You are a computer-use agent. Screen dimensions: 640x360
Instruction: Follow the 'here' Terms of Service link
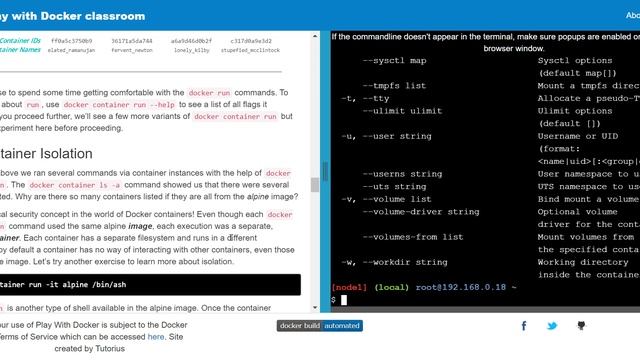pyautogui.click(x=156, y=337)
